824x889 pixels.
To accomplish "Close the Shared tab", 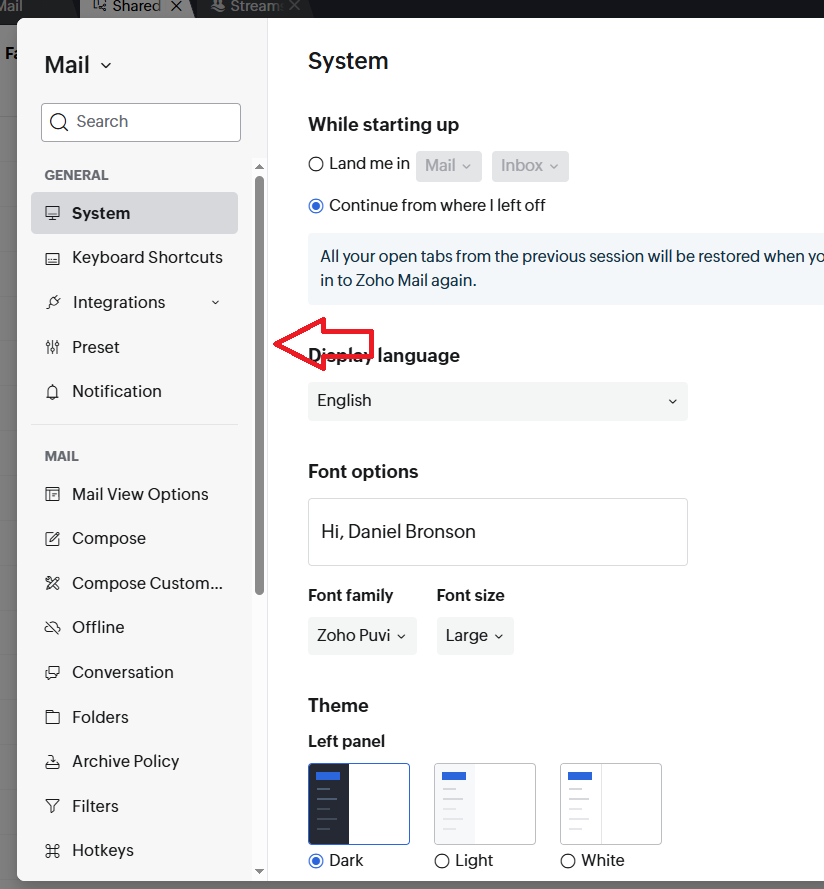I will 176,6.
